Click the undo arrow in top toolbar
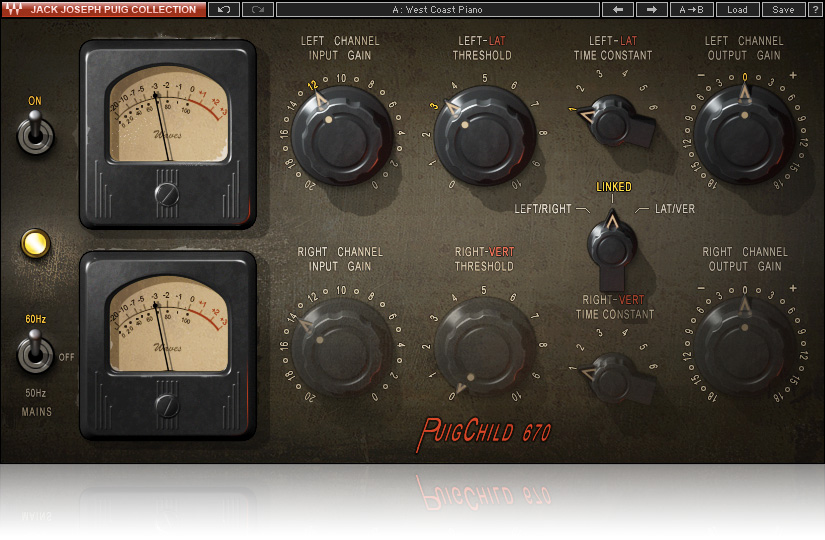 coord(223,10)
